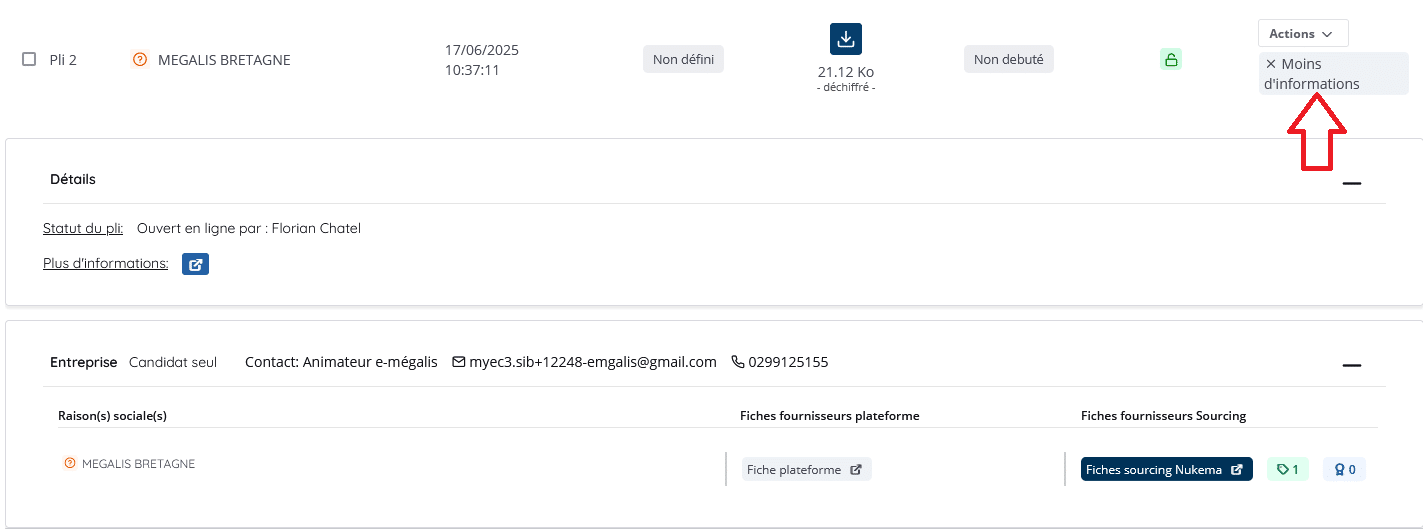Click the Statut du pli label

click(x=83, y=228)
